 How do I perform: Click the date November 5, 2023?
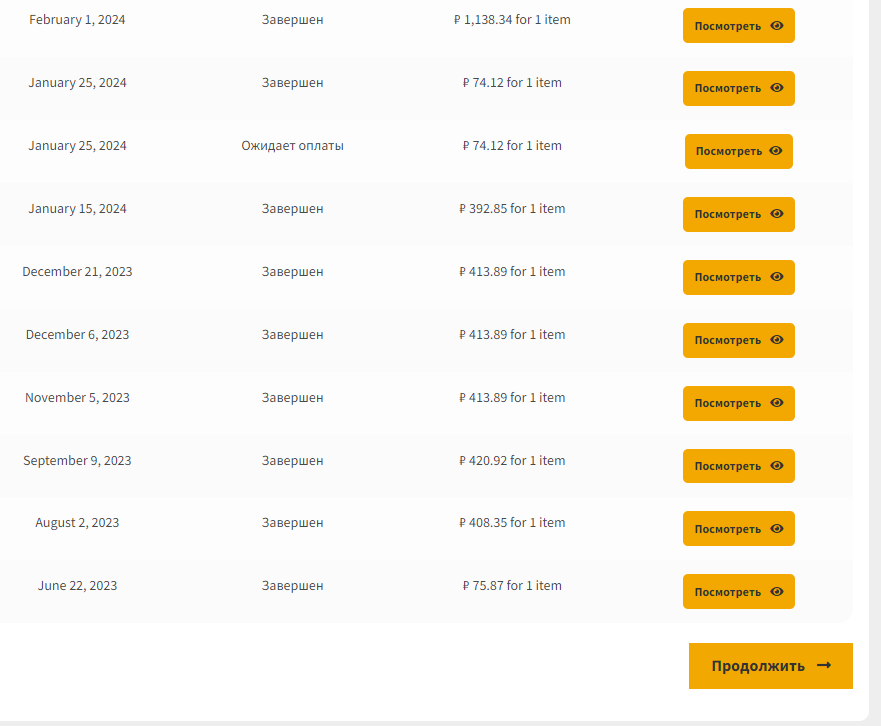(77, 397)
